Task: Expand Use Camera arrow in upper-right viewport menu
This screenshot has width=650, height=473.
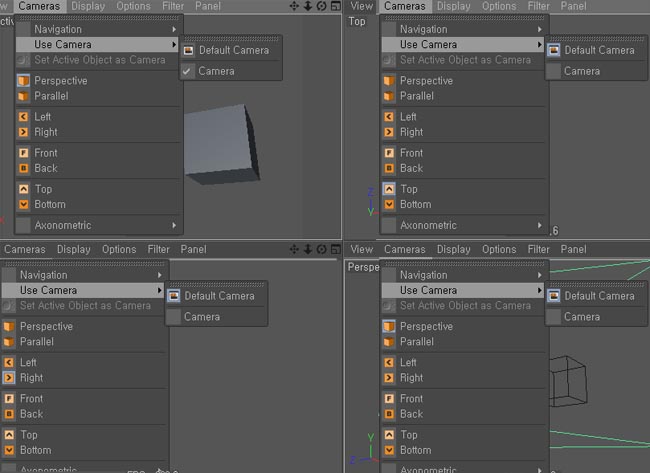Action: pyautogui.click(x=540, y=44)
